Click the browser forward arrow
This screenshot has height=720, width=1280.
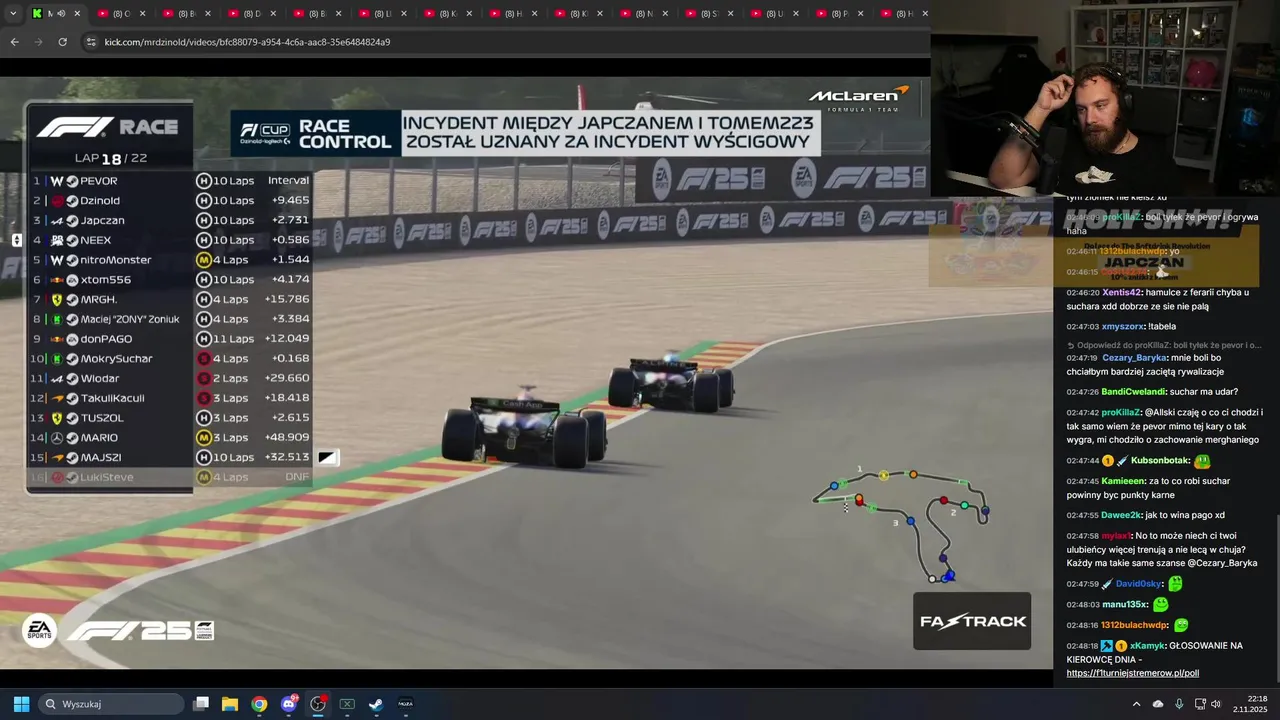[x=38, y=42]
